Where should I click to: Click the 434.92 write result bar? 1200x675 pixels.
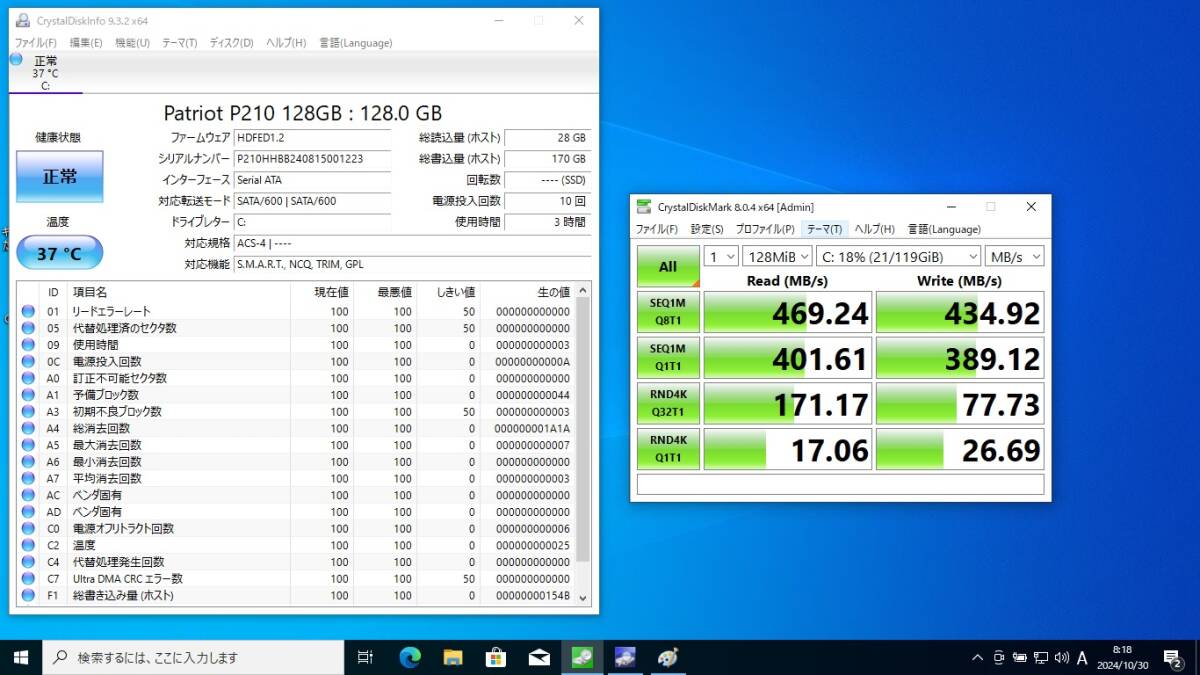(x=960, y=313)
